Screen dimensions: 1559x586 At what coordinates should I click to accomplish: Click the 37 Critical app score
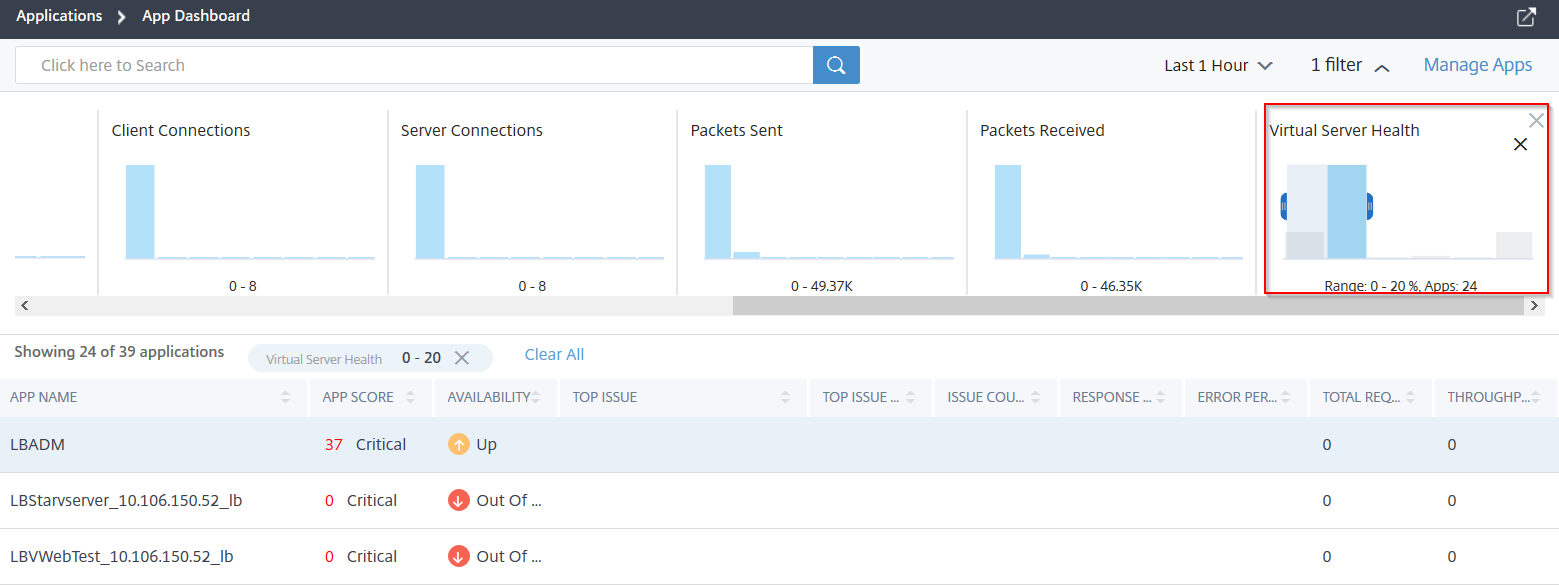[365, 445]
